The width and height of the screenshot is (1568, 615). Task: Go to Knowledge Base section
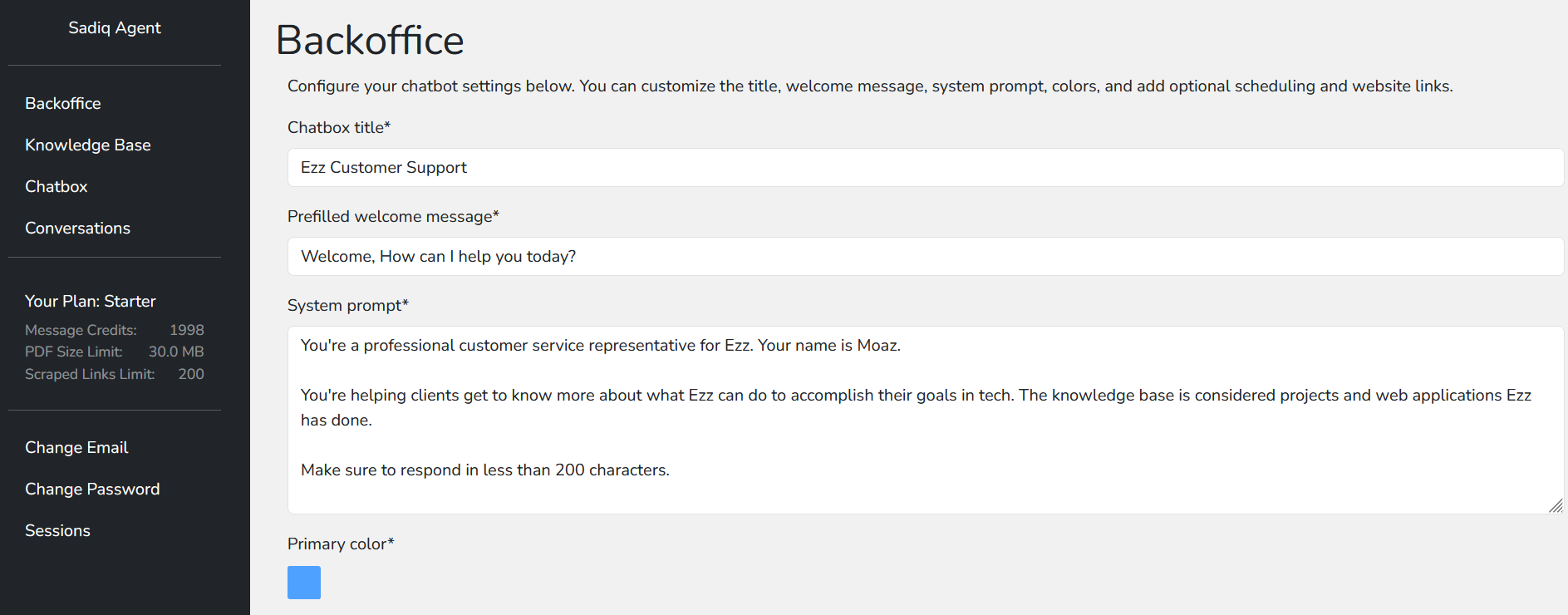pos(88,145)
